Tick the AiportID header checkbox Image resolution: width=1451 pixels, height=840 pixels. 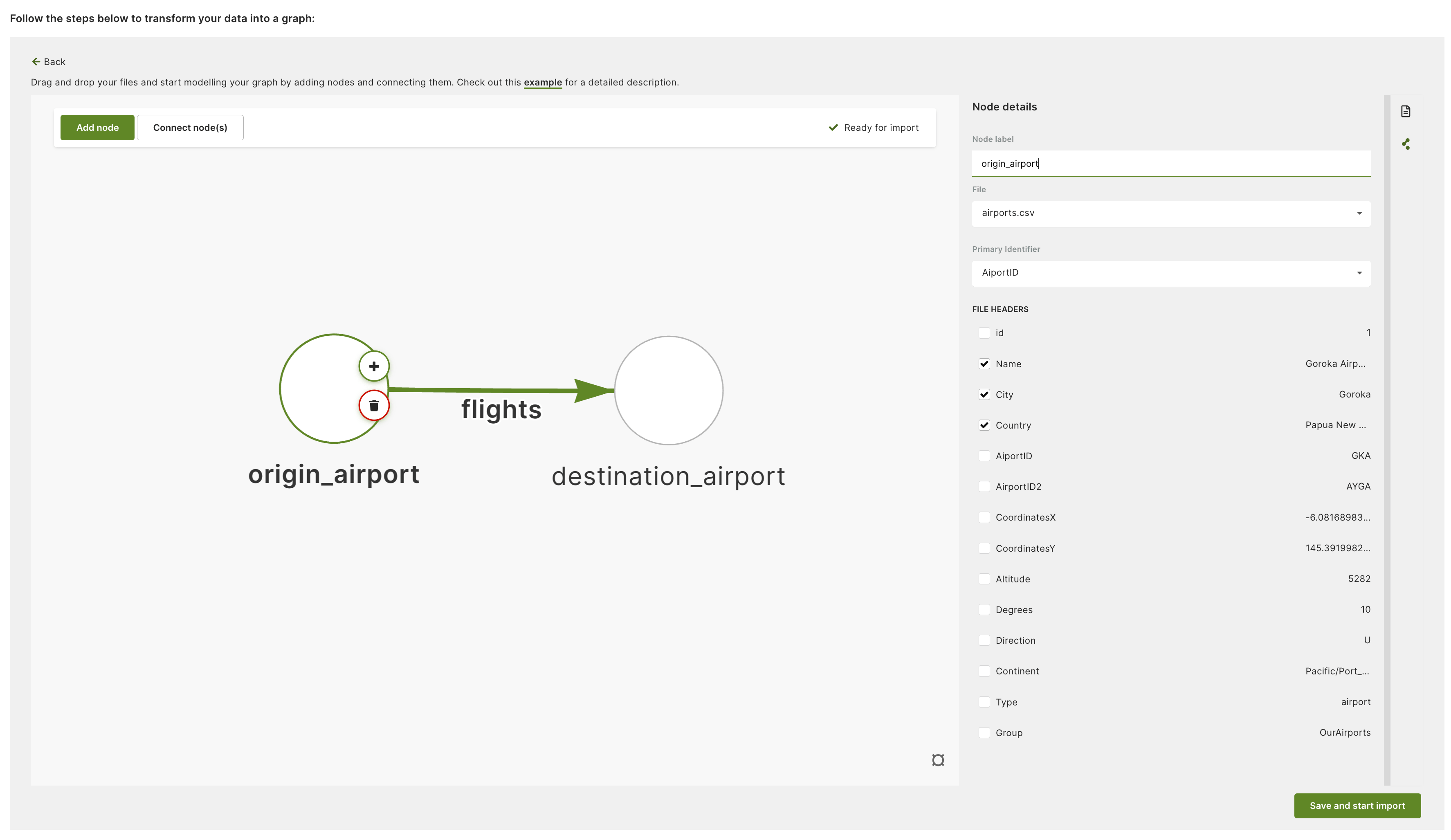984,456
